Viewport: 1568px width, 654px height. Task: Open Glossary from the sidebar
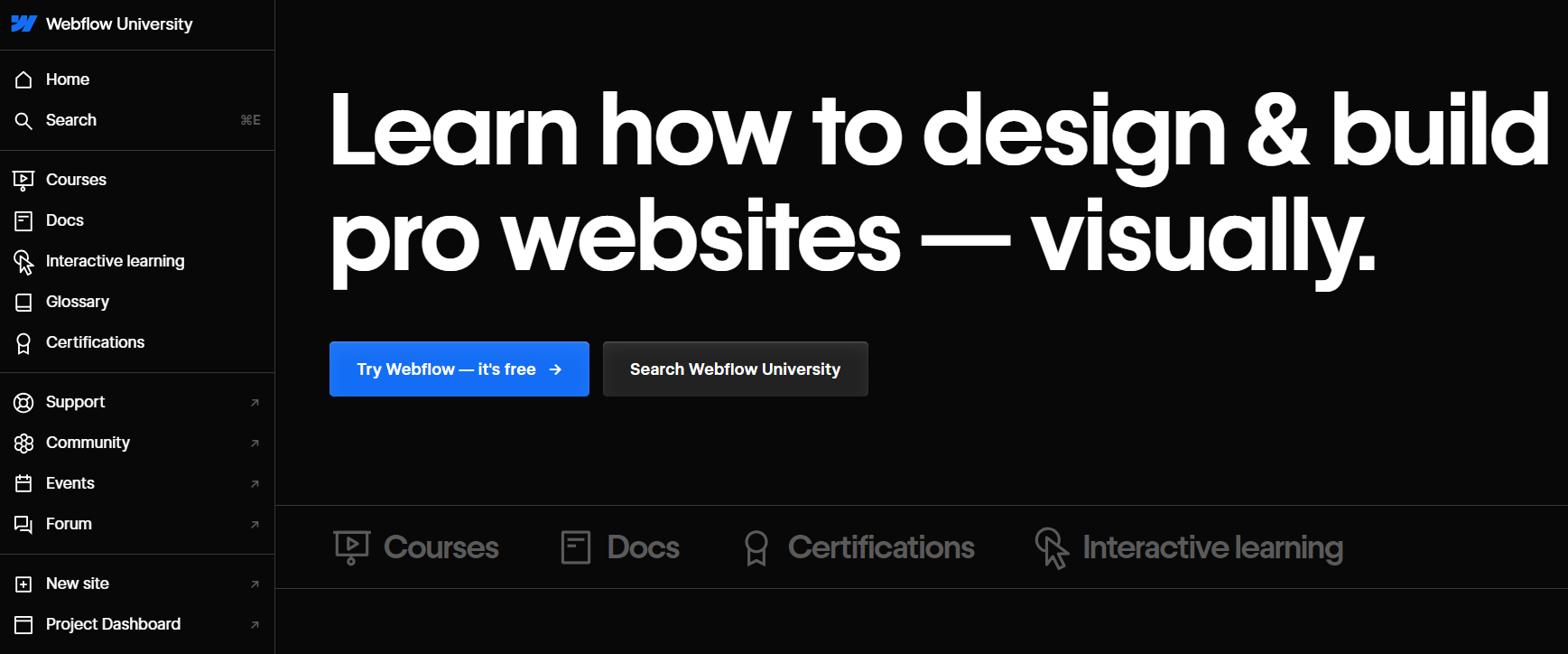(x=137, y=302)
